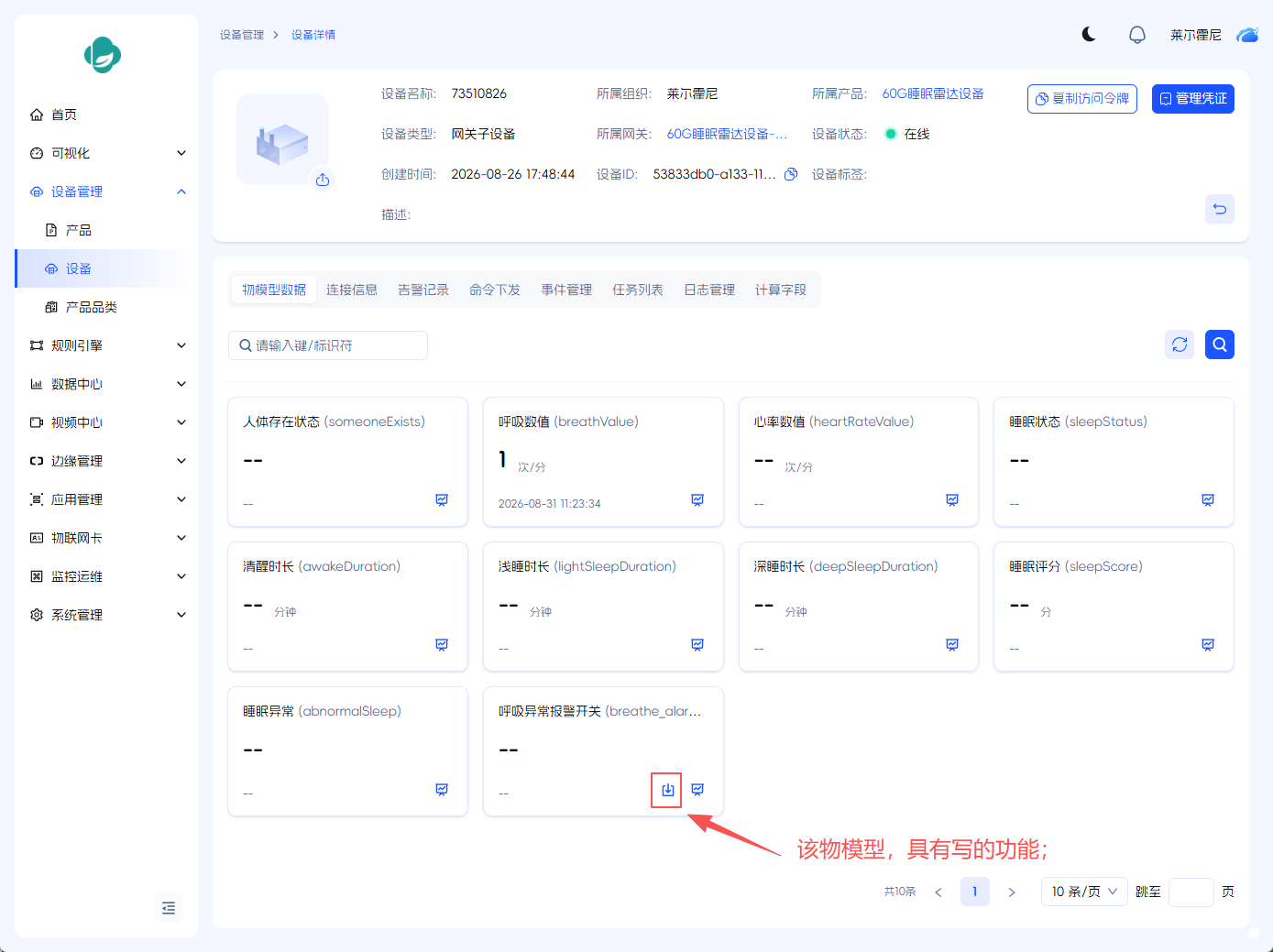Viewport: 1273px width, 952px height.
Task: Open write icon on breathe_alarm card
Action: (x=668, y=790)
